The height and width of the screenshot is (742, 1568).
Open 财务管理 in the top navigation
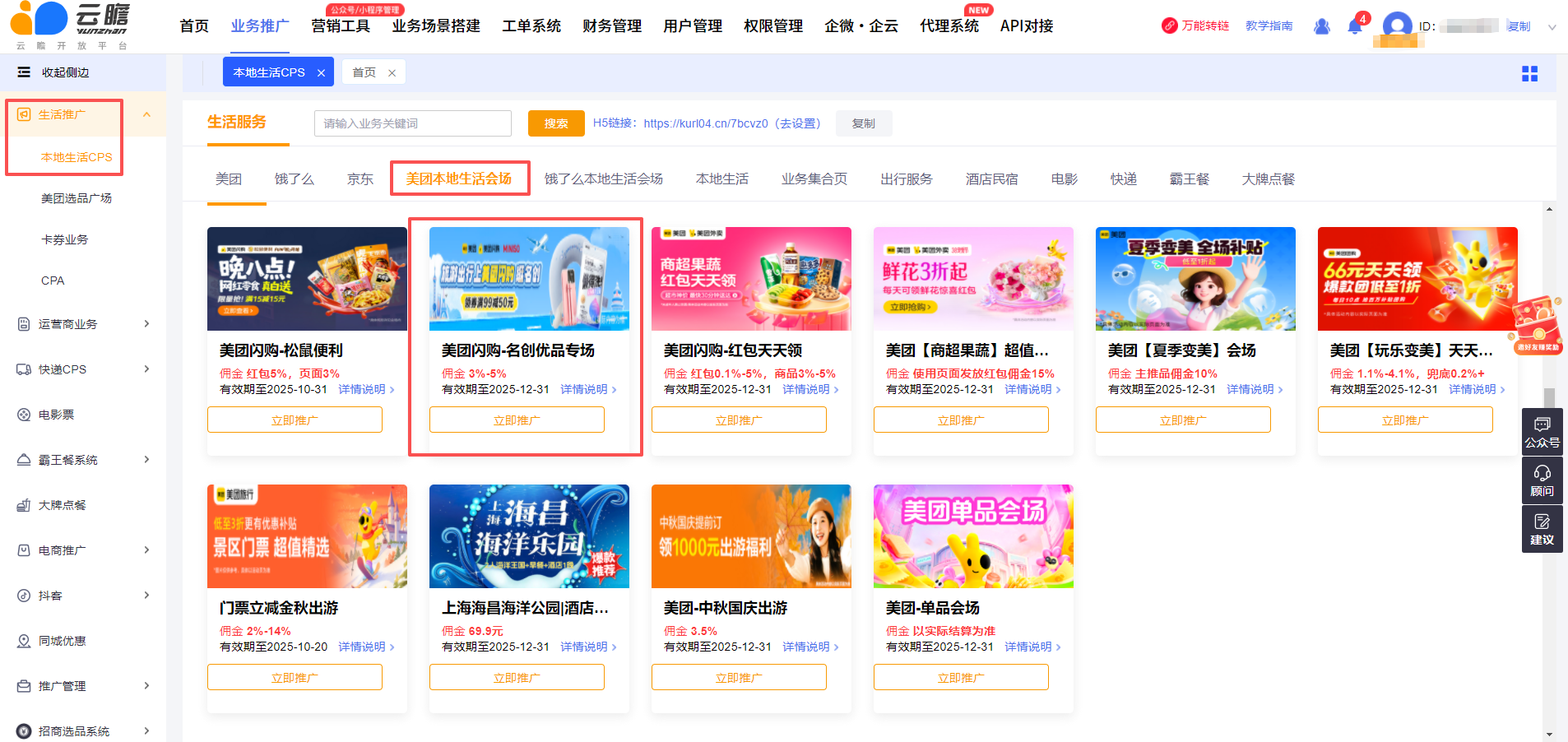click(x=611, y=26)
